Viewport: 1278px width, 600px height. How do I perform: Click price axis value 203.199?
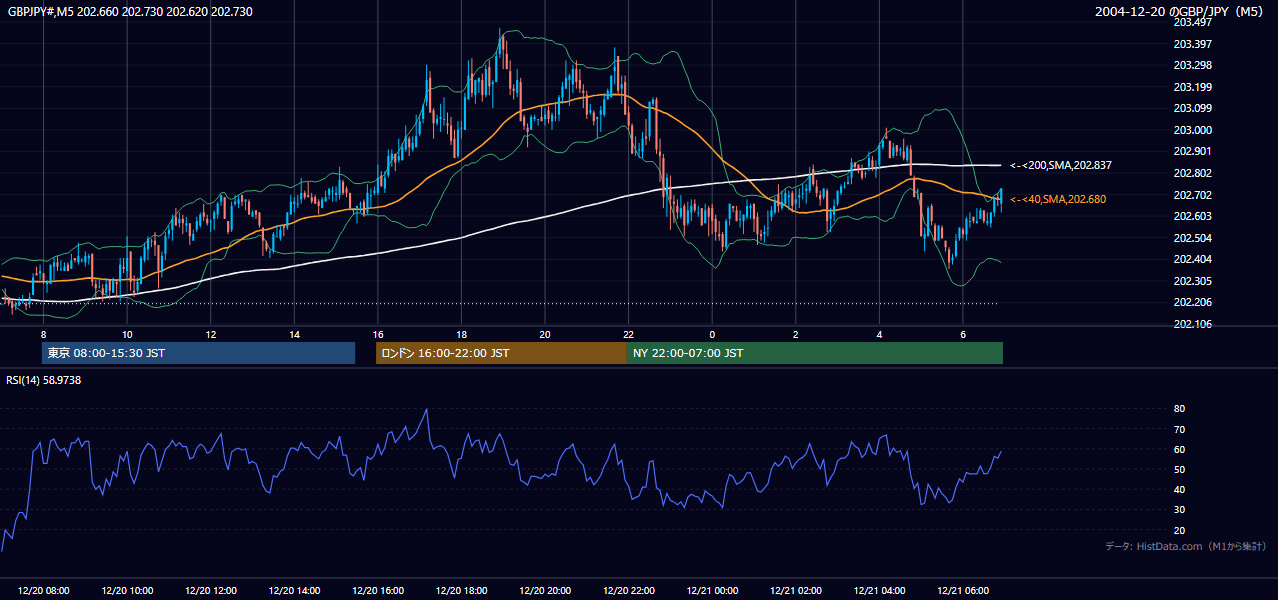(1192, 87)
